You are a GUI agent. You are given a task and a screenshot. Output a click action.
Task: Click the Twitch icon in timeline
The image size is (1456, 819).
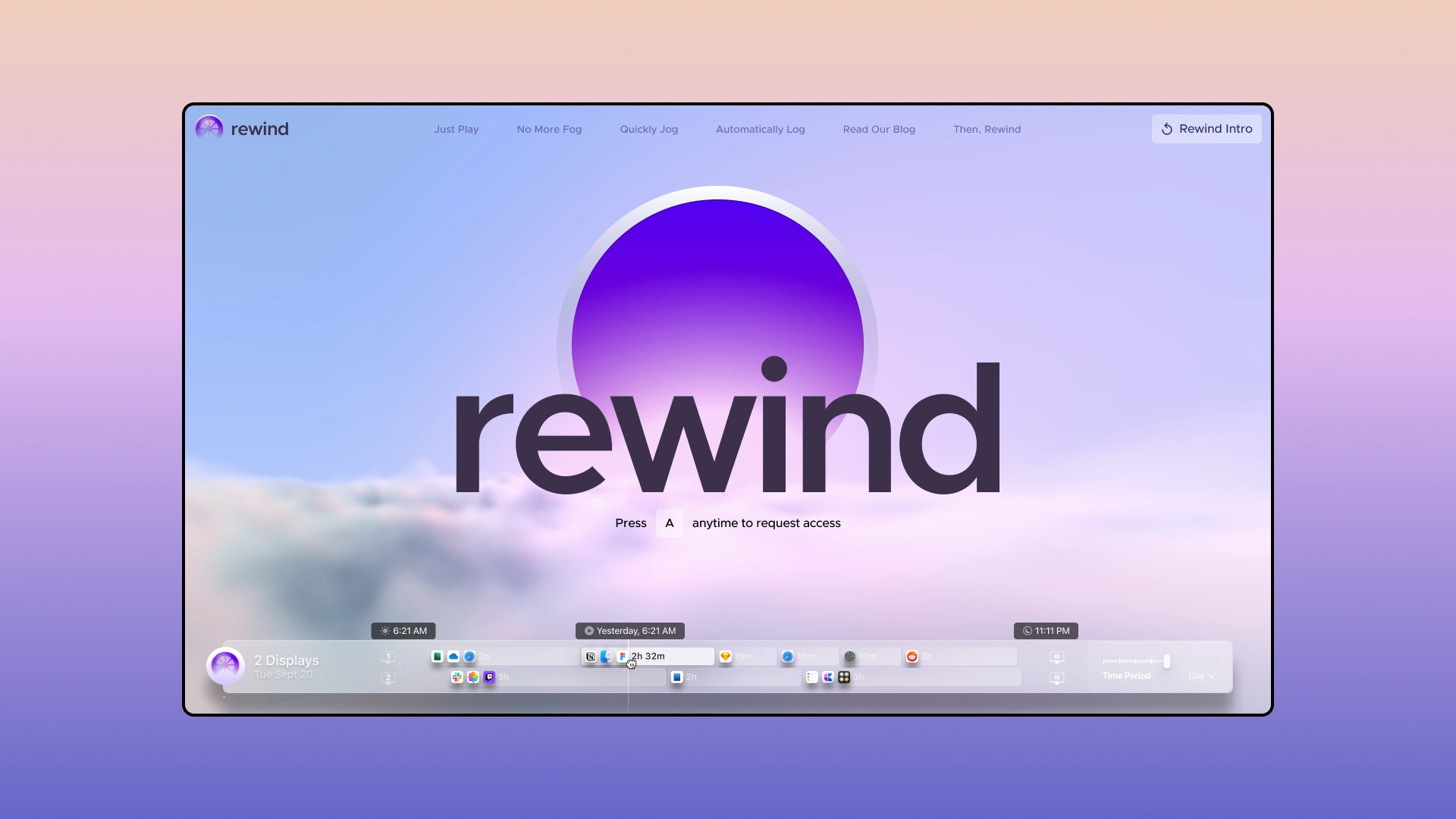coord(489,677)
